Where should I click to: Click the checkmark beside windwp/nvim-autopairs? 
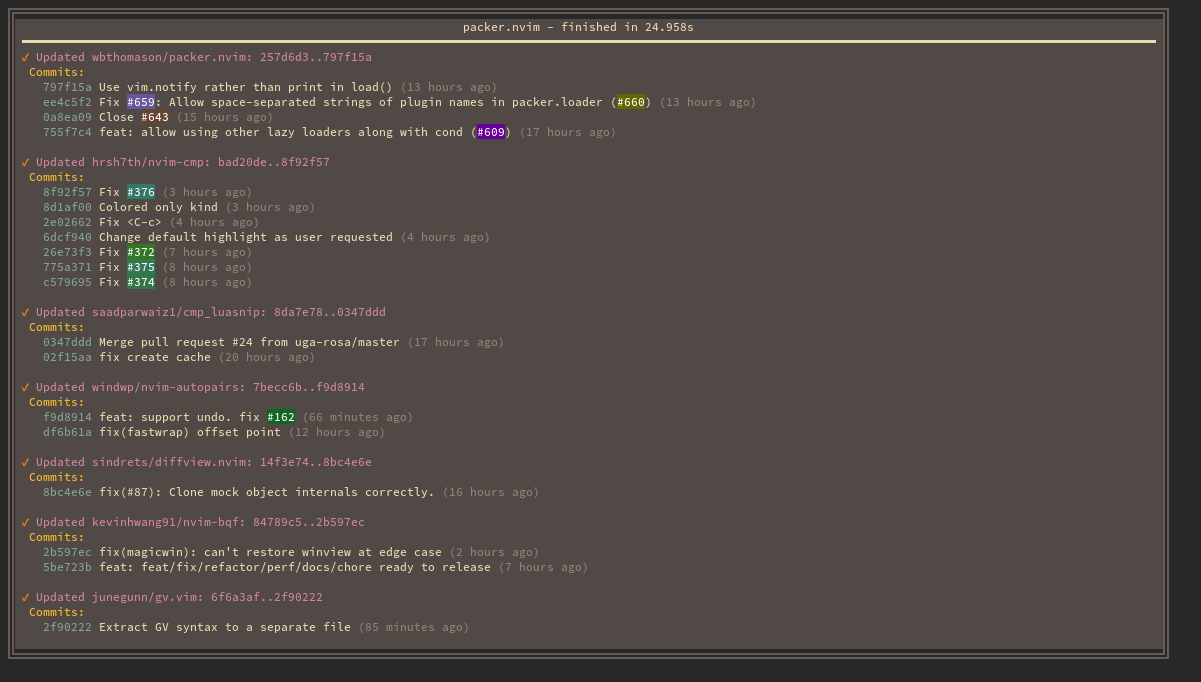(x=25, y=387)
